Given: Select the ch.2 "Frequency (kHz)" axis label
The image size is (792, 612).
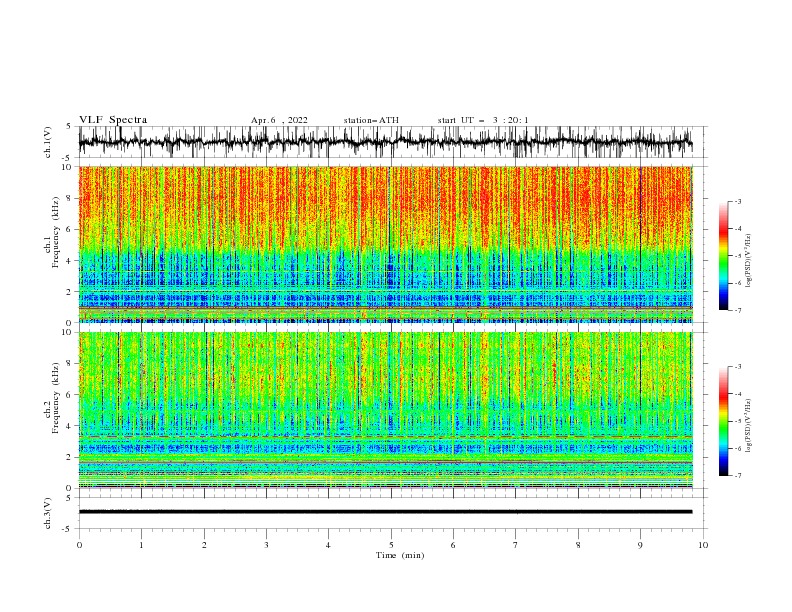Looking at the screenshot, I should tap(56, 398).
